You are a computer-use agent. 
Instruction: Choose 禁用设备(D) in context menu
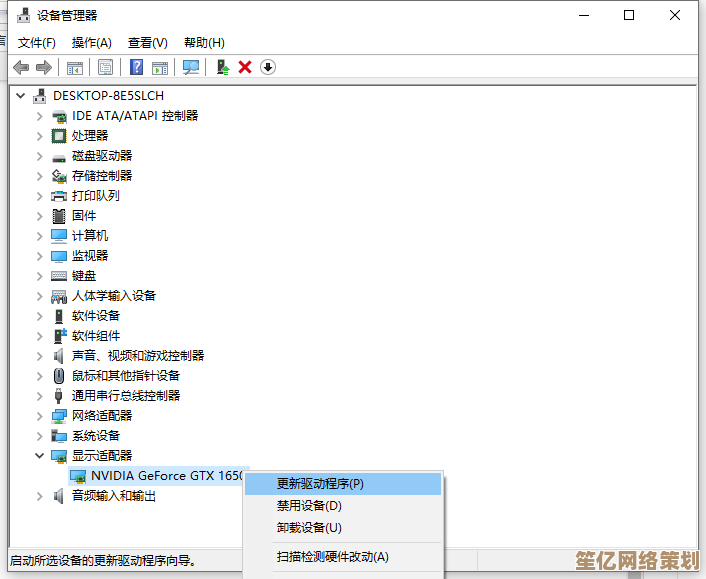click(x=309, y=506)
